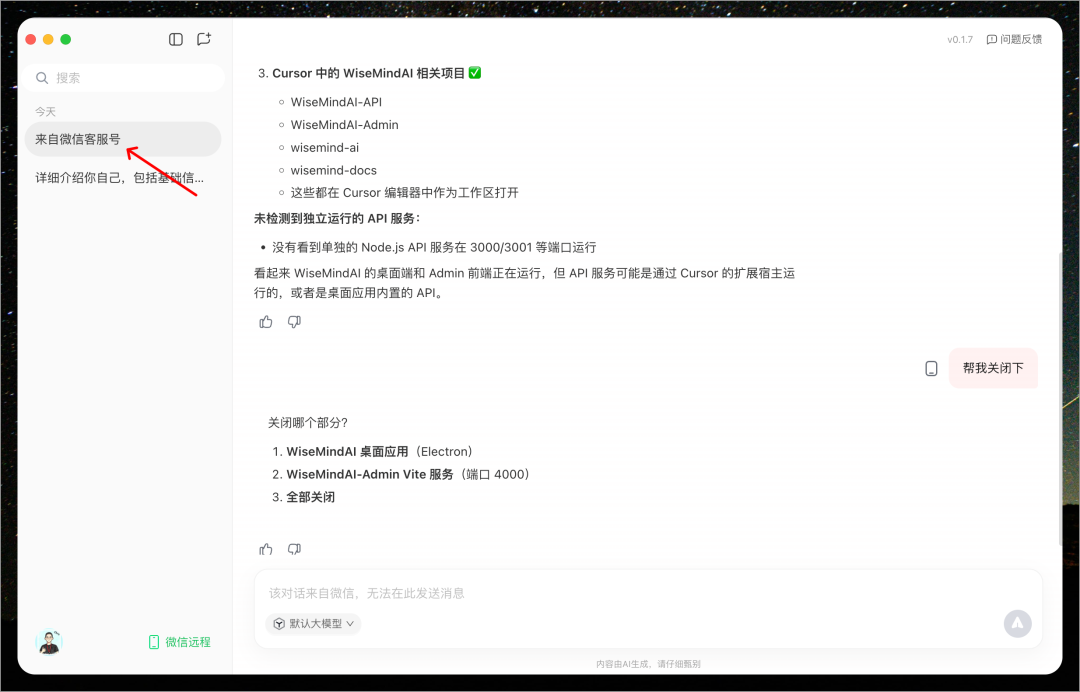This screenshot has width=1080, height=692.
Task: Open 微信远程 remote link
Action: pos(180,642)
